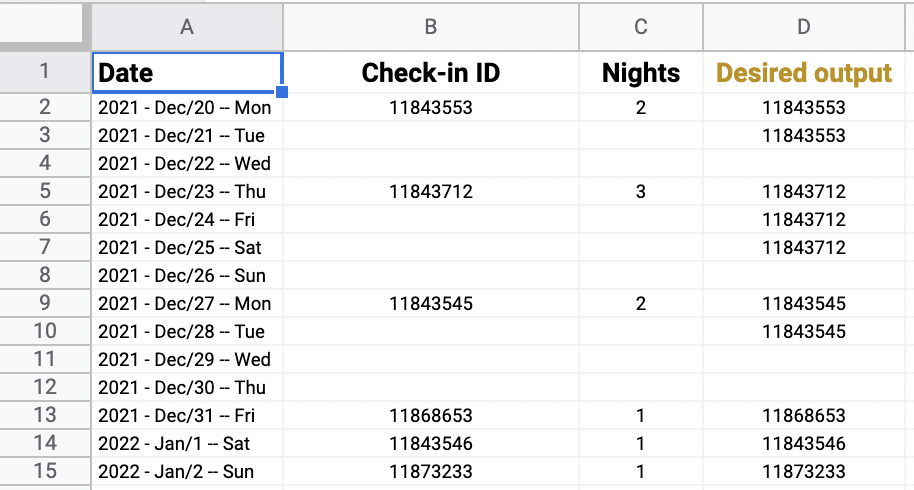Click Desired output 11873233 in row 15

click(x=804, y=471)
